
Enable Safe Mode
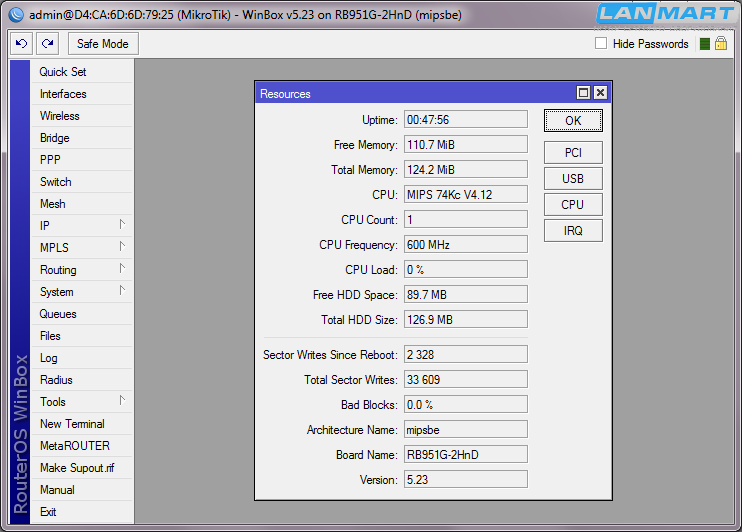click(103, 44)
